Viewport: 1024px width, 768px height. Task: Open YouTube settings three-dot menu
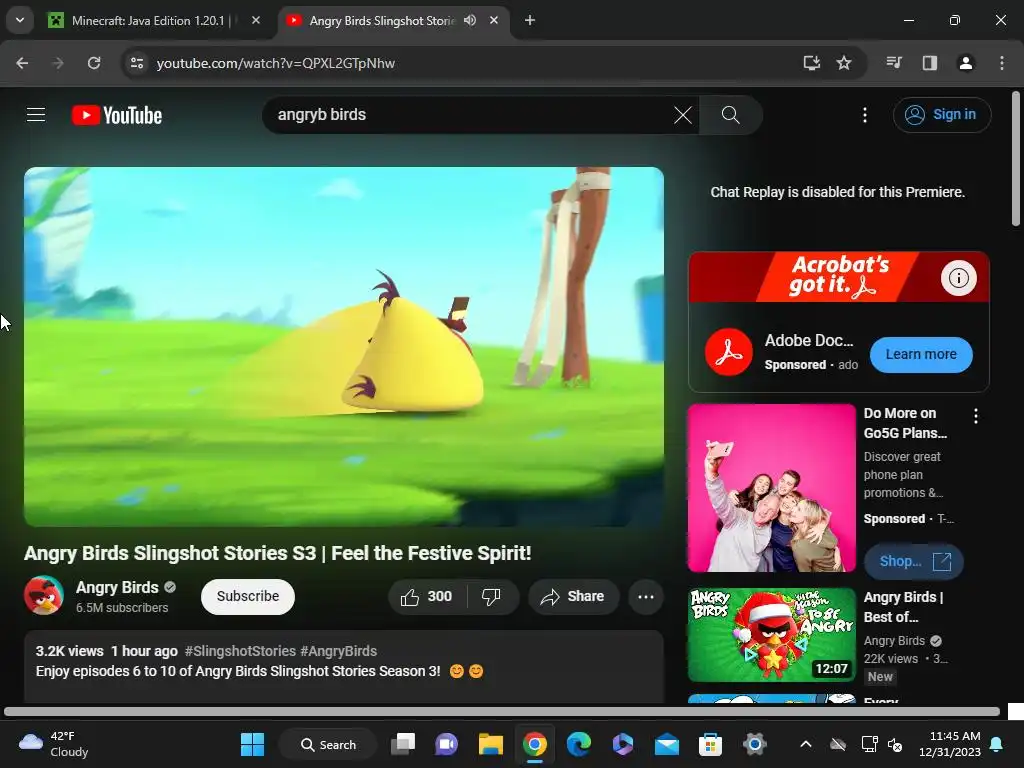(865, 115)
